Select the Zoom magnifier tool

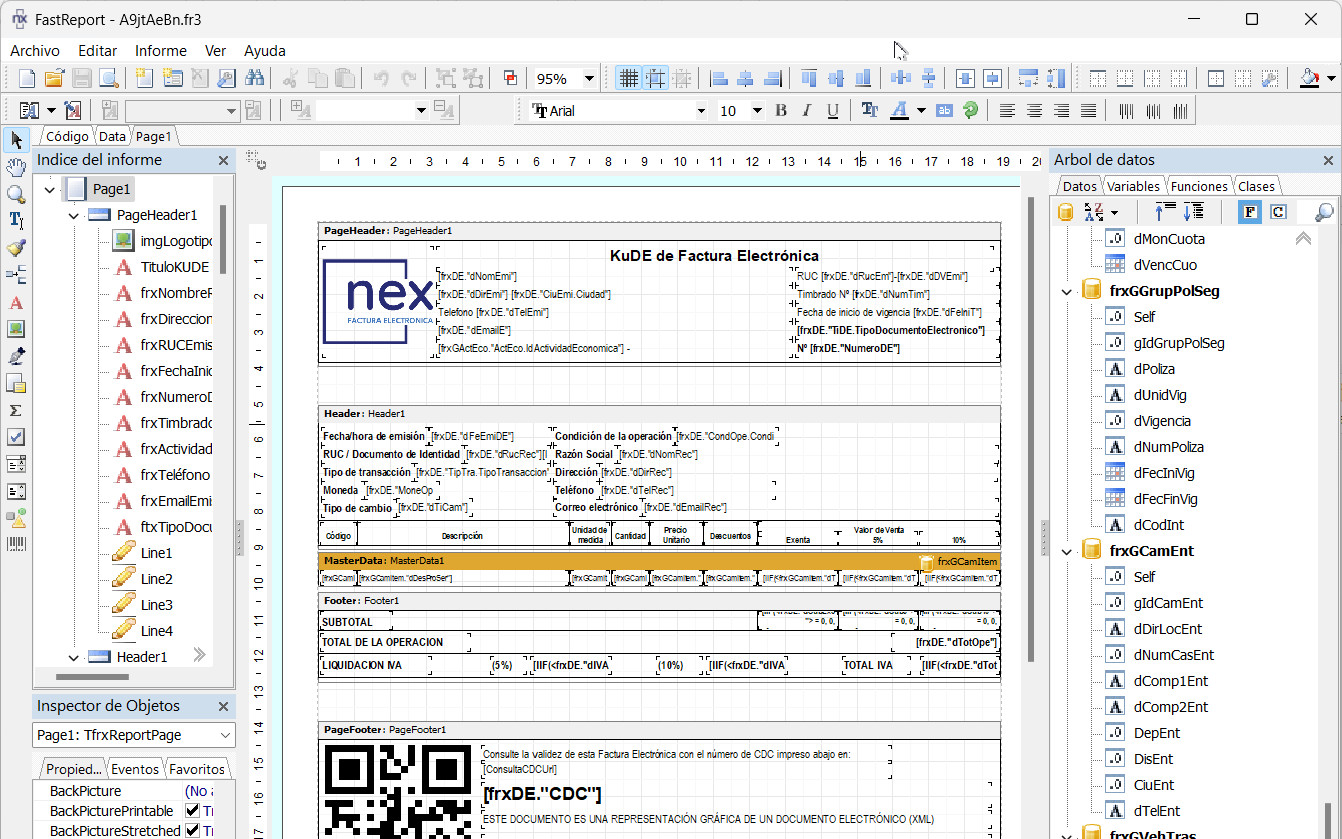[16, 194]
